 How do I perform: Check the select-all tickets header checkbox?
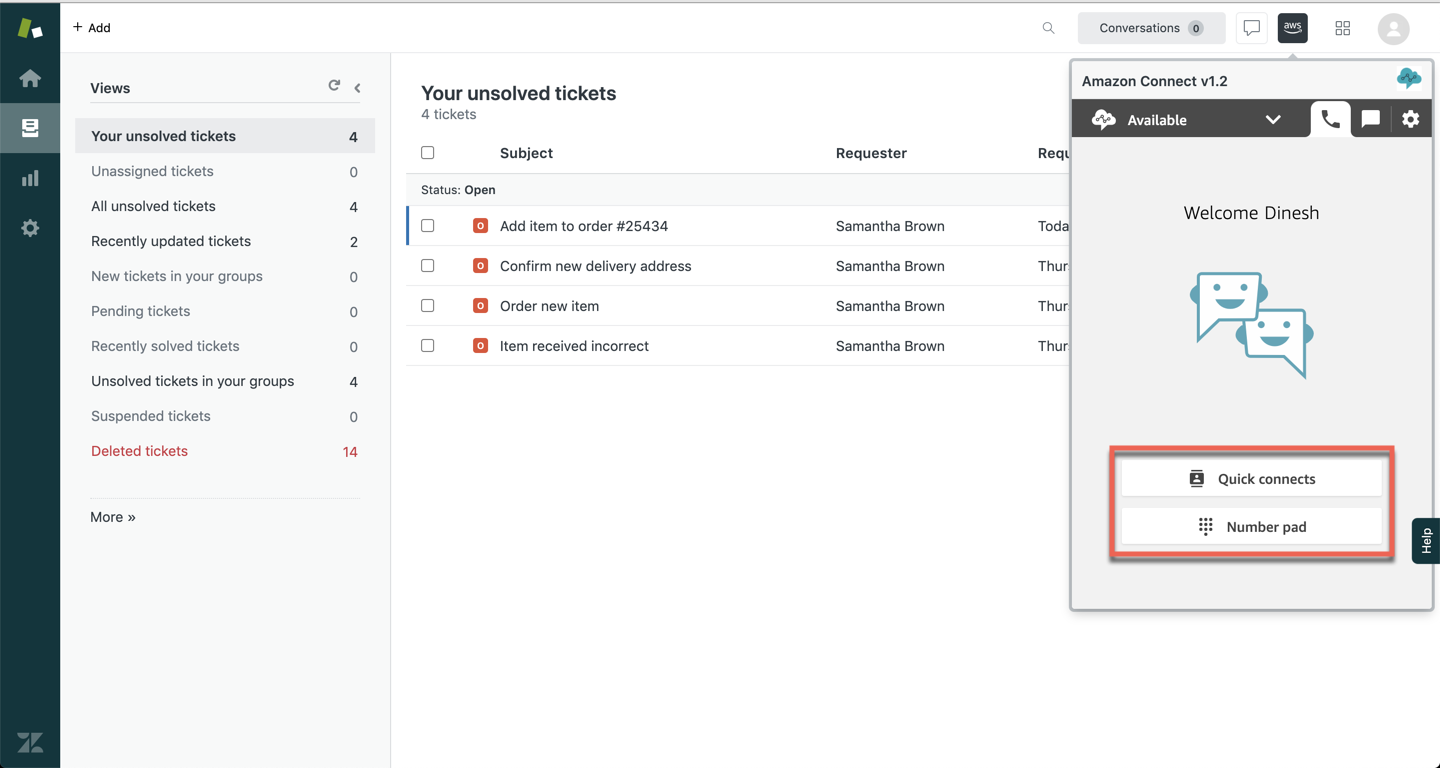coord(428,153)
